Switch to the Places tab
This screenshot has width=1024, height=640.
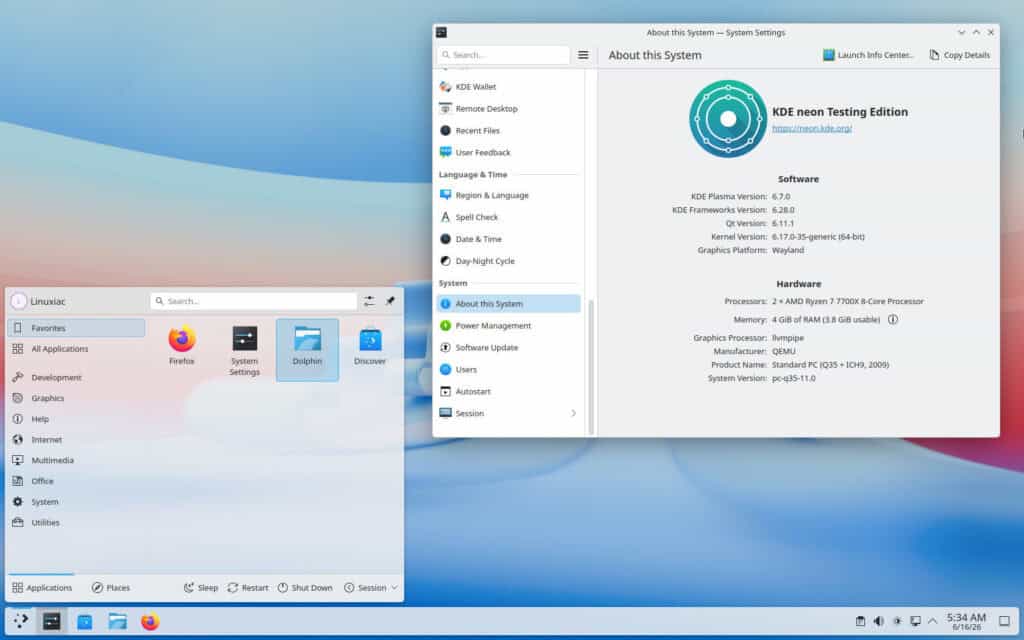[111, 588]
